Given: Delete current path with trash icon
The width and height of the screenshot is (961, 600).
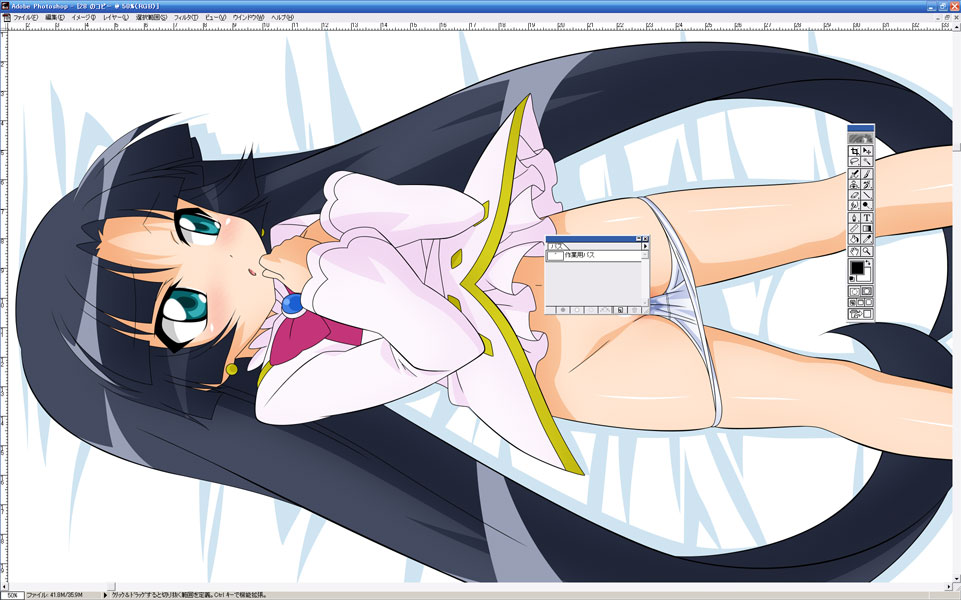Looking at the screenshot, I should (x=634, y=310).
